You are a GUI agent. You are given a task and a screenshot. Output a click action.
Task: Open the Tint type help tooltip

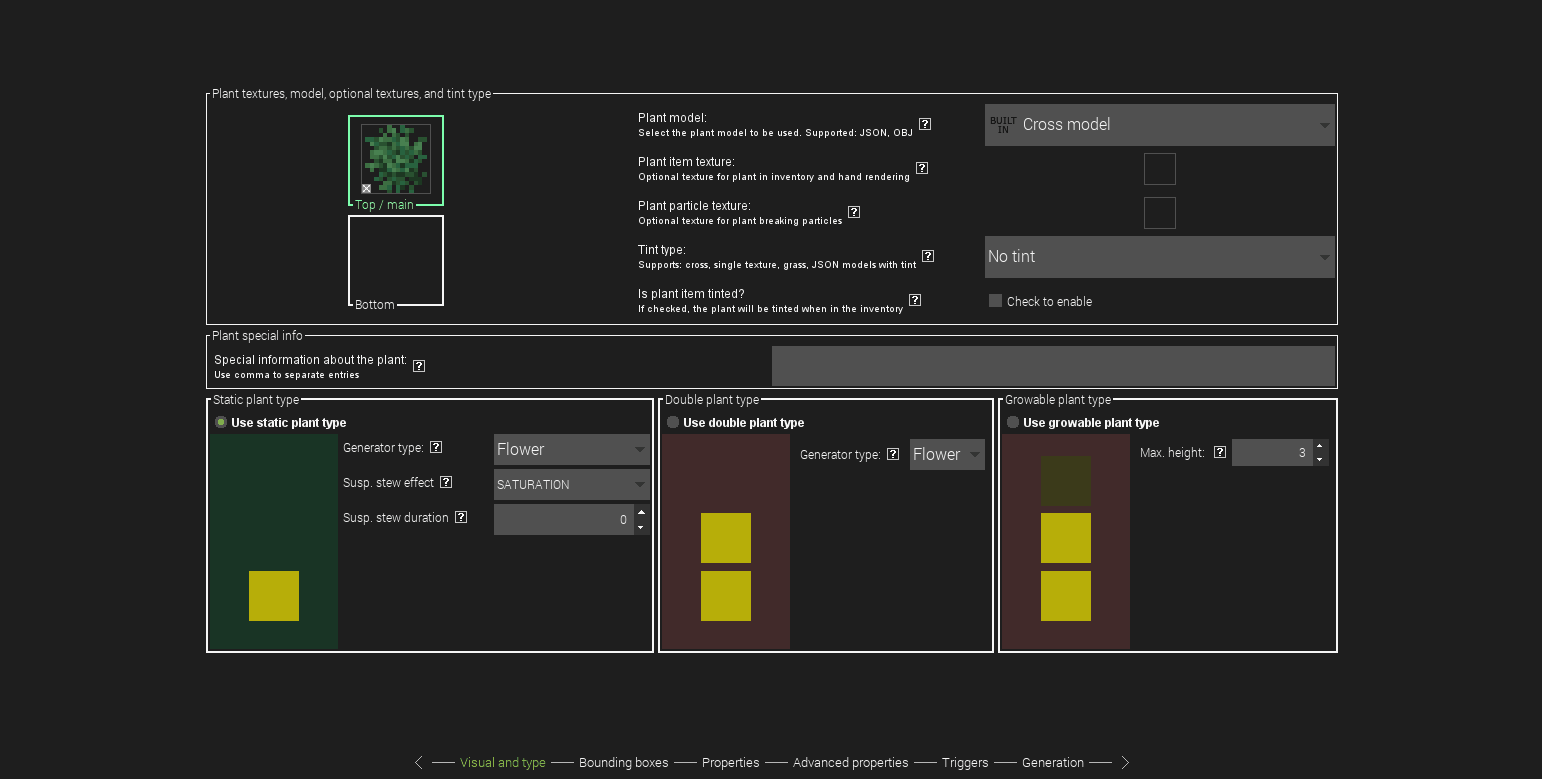click(x=927, y=256)
